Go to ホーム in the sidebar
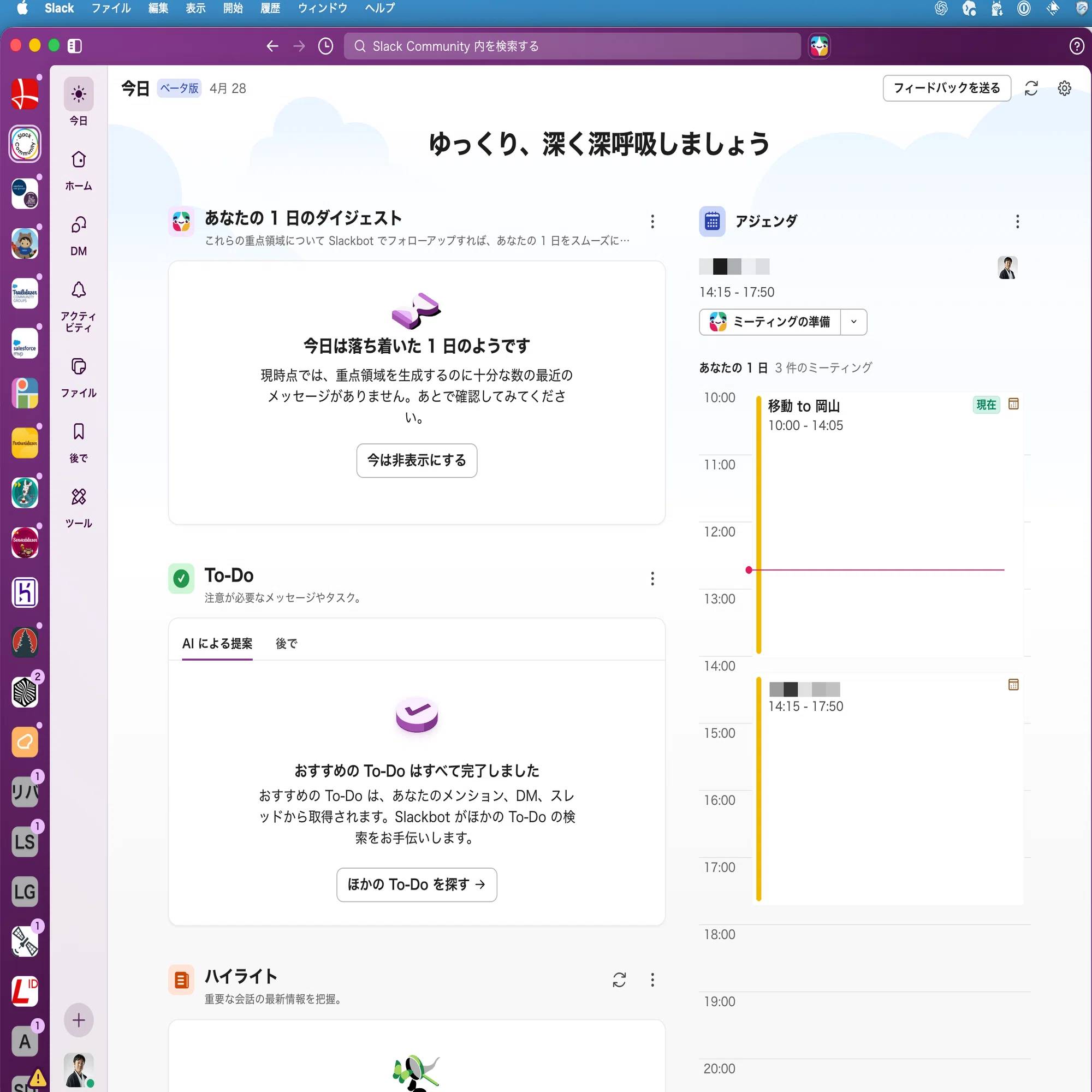 tap(79, 170)
